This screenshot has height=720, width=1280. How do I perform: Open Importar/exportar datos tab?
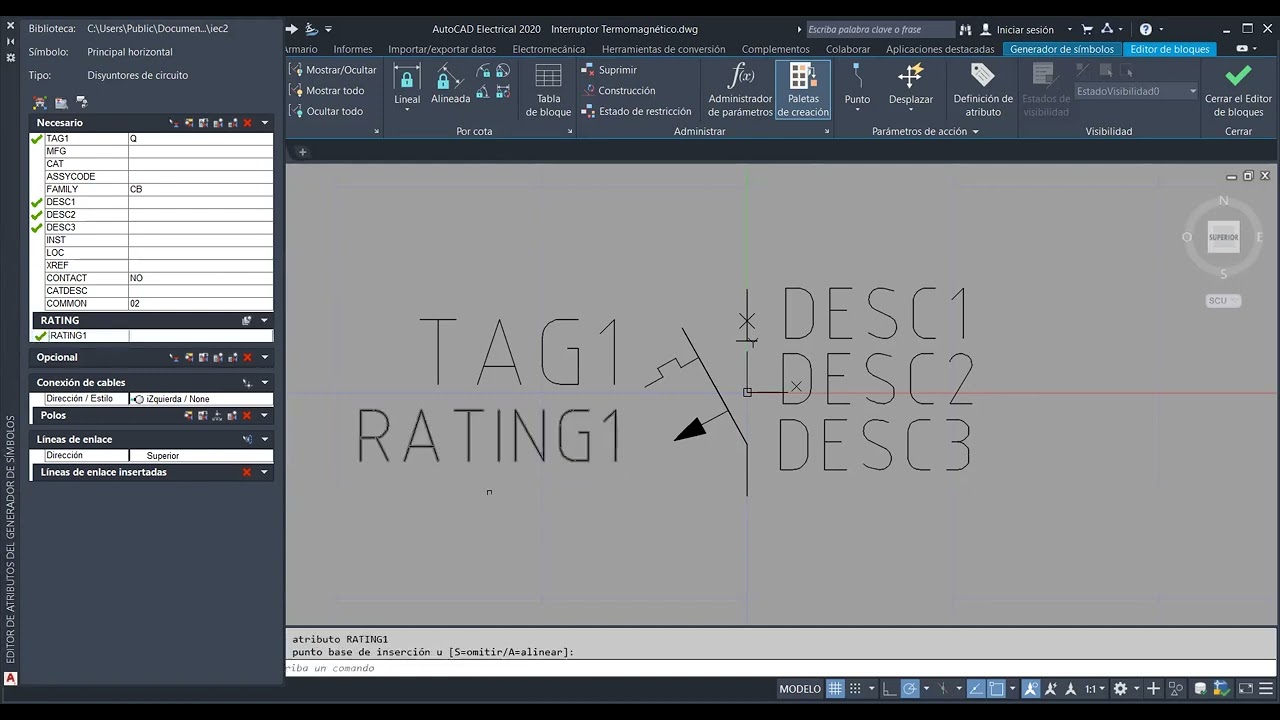click(442, 49)
